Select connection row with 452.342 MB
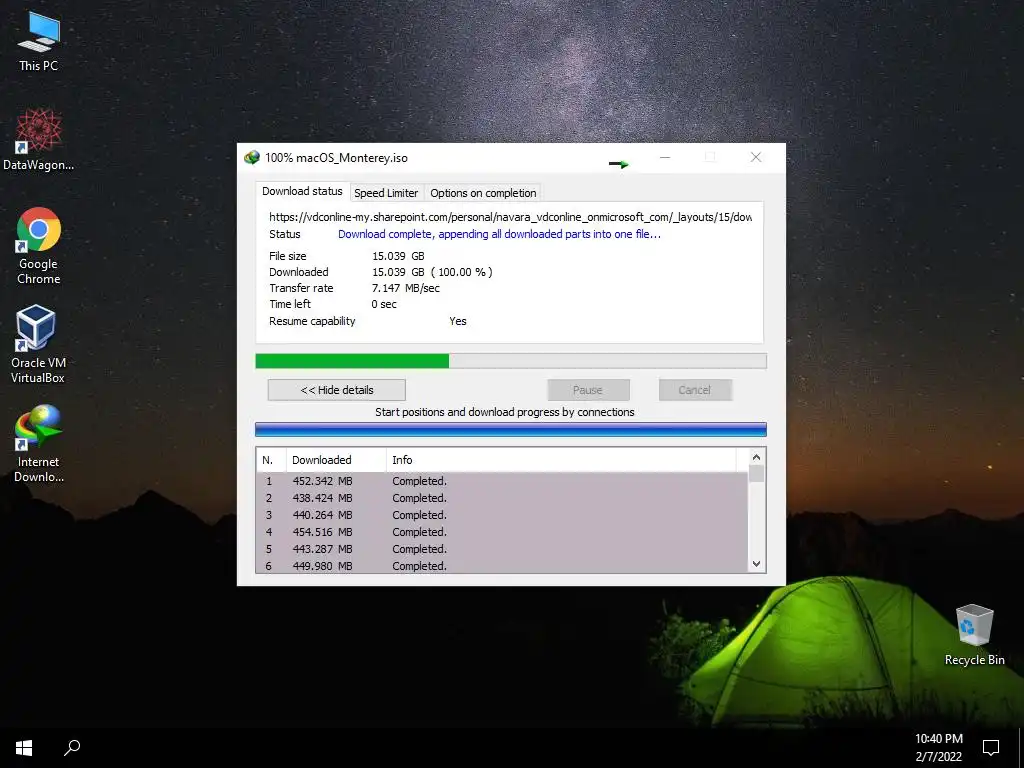 click(502, 481)
